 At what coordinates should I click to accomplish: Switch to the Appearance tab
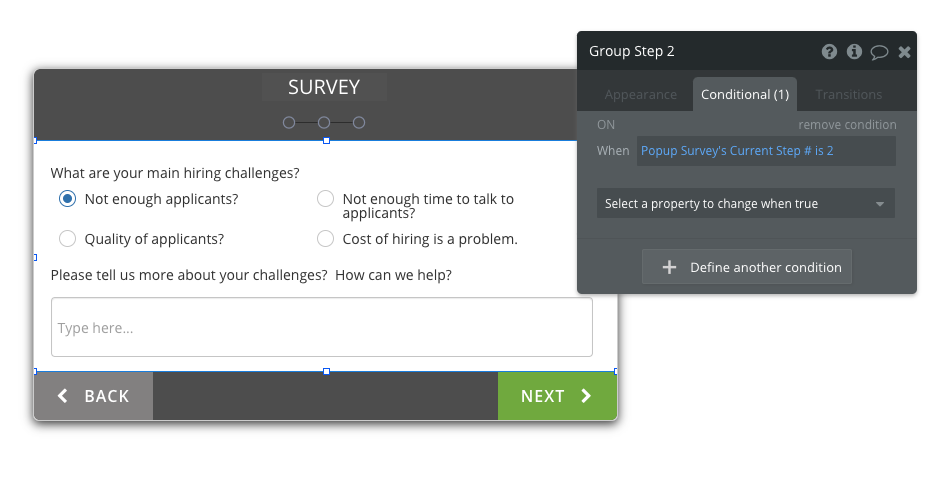(x=641, y=95)
